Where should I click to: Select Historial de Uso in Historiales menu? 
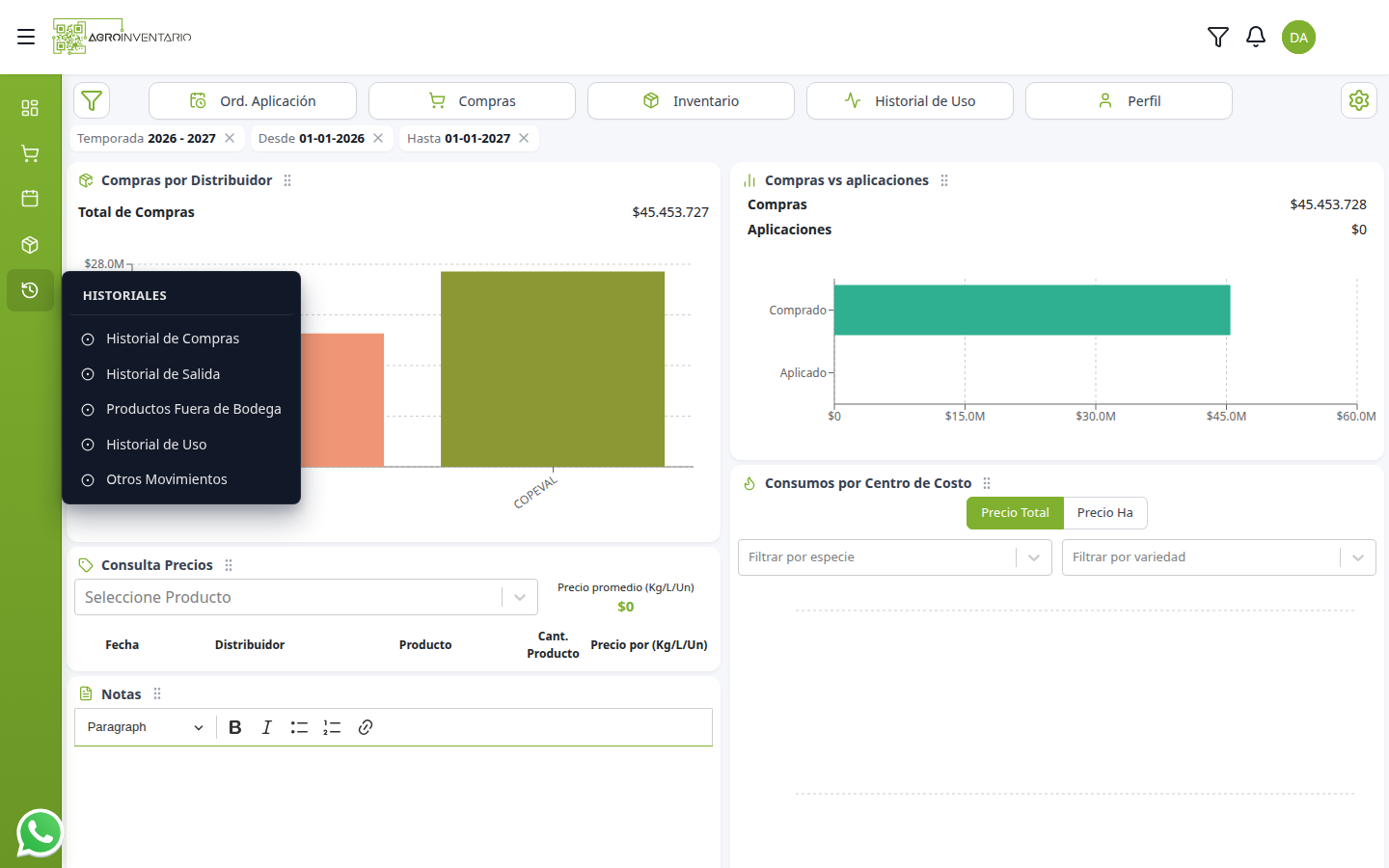pos(181,445)
